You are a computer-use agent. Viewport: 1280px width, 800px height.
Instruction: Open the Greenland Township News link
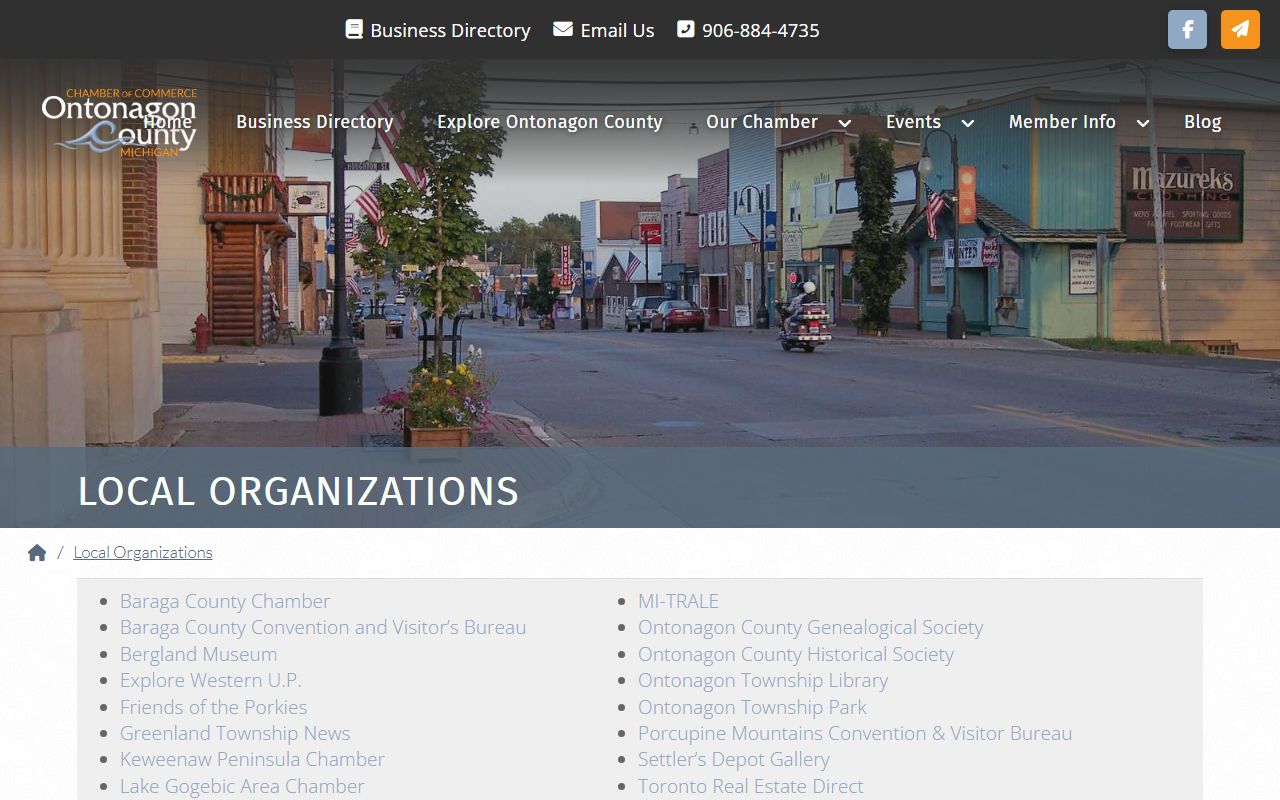pos(235,733)
